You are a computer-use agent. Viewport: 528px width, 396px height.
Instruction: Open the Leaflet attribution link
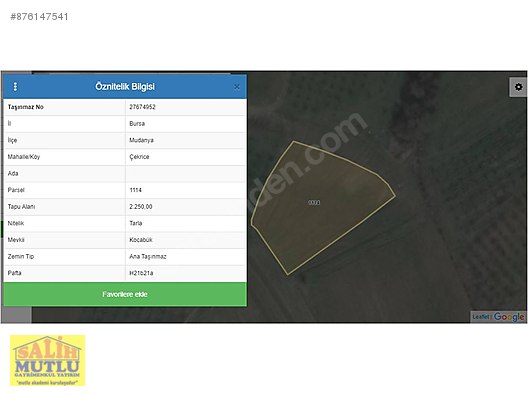(x=480, y=317)
